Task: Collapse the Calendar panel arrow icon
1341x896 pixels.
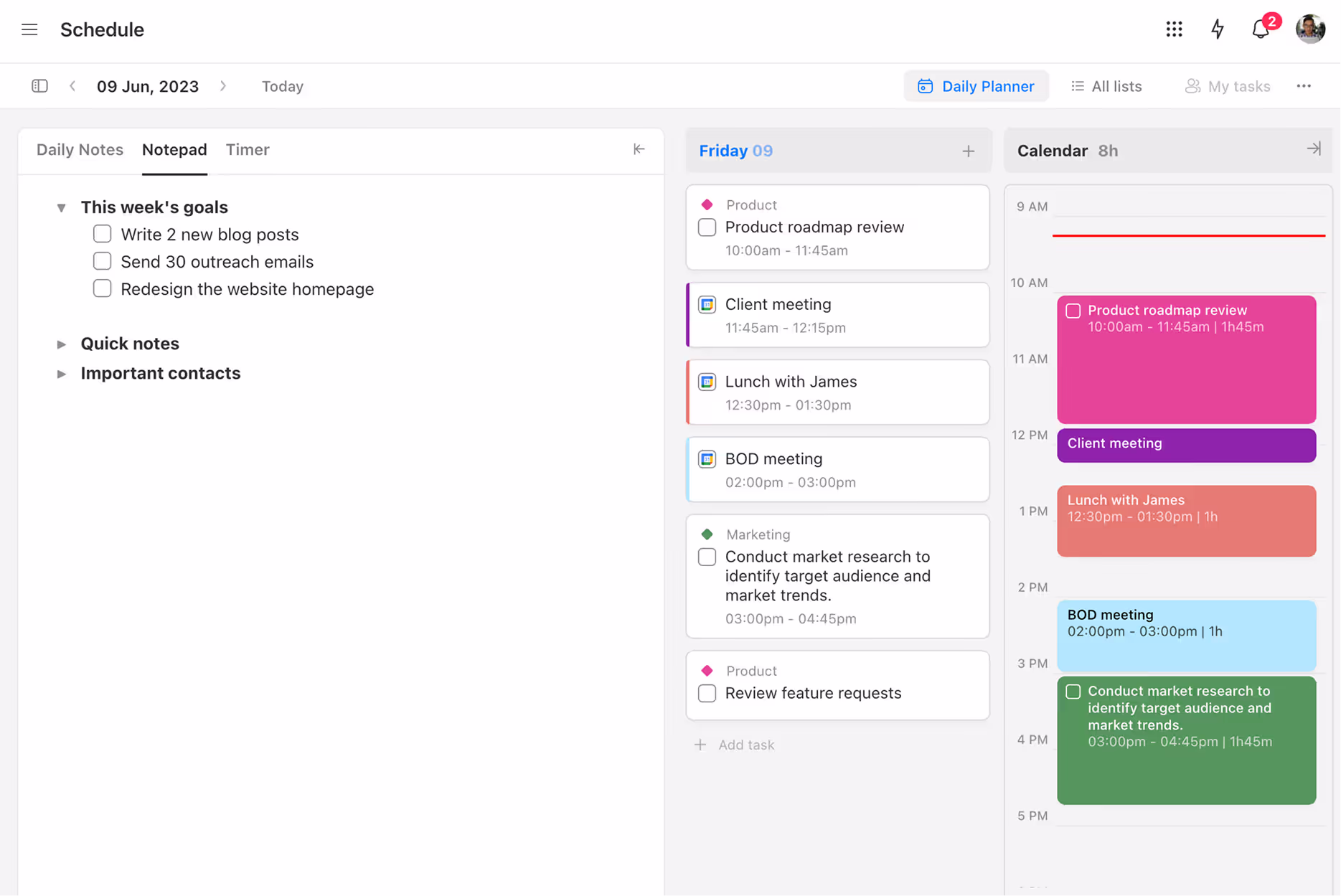Action: point(1313,149)
